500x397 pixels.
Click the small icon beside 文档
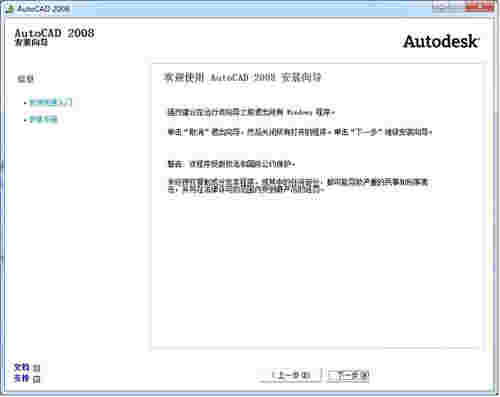tap(37, 368)
